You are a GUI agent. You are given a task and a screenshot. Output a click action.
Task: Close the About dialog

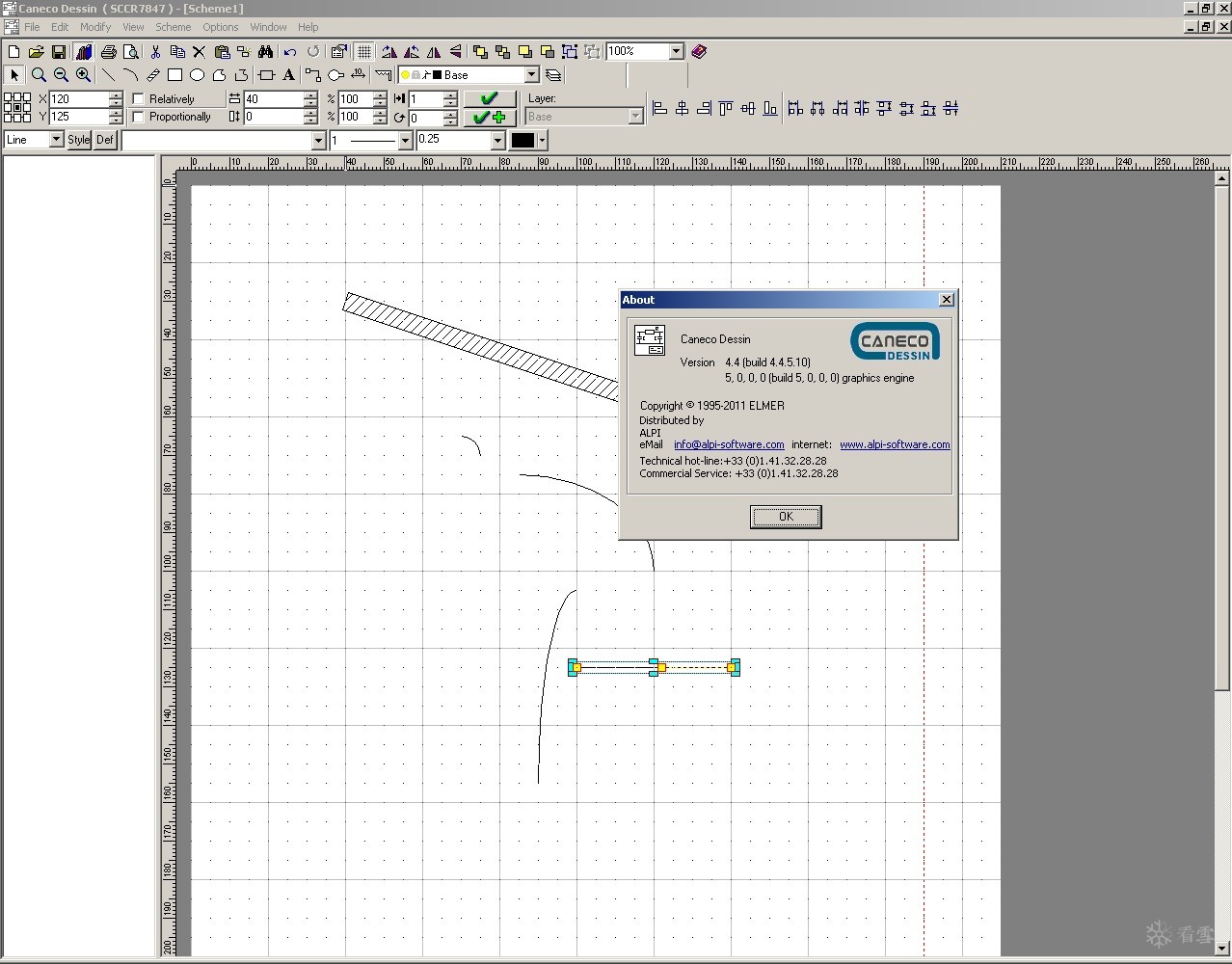(947, 300)
